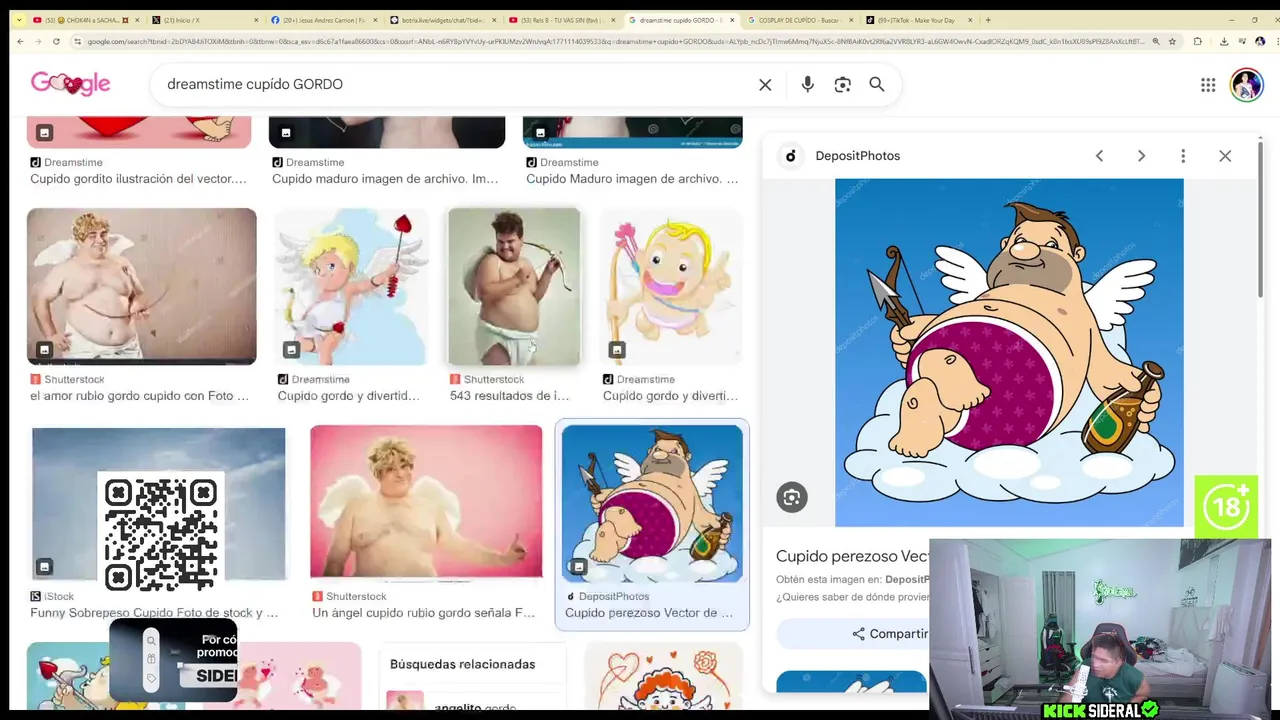Close the dreamstime cupido GORDO tab
Screen dimensions: 1280x720
[733, 20]
